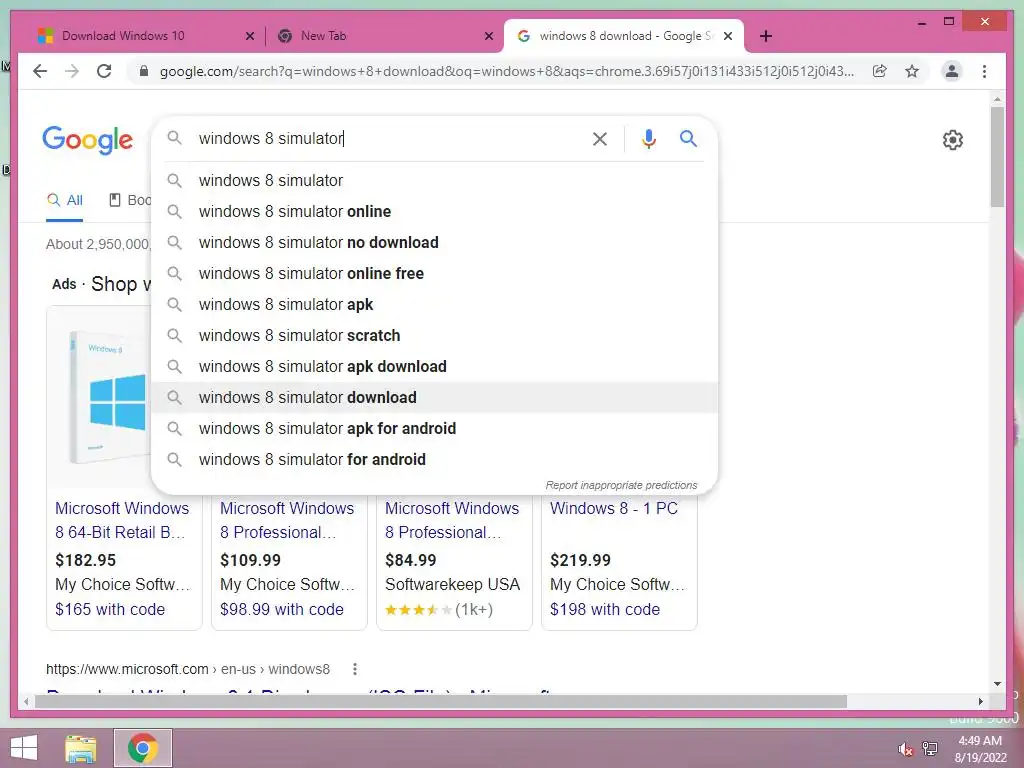Image resolution: width=1024 pixels, height=768 pixels.
Task: Open 'Windows 8 - 1 PC' ad link
Action: tap(614, 508)
